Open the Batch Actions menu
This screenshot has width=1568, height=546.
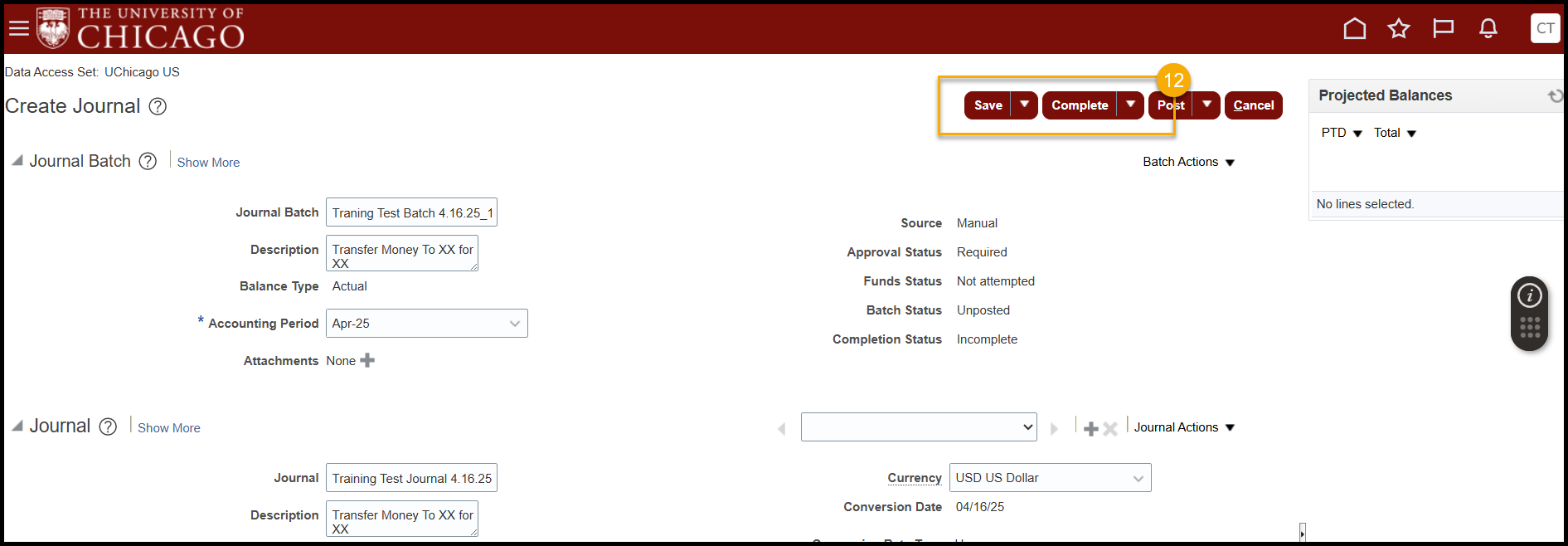pyautogui.click(x=1188, y=162)
